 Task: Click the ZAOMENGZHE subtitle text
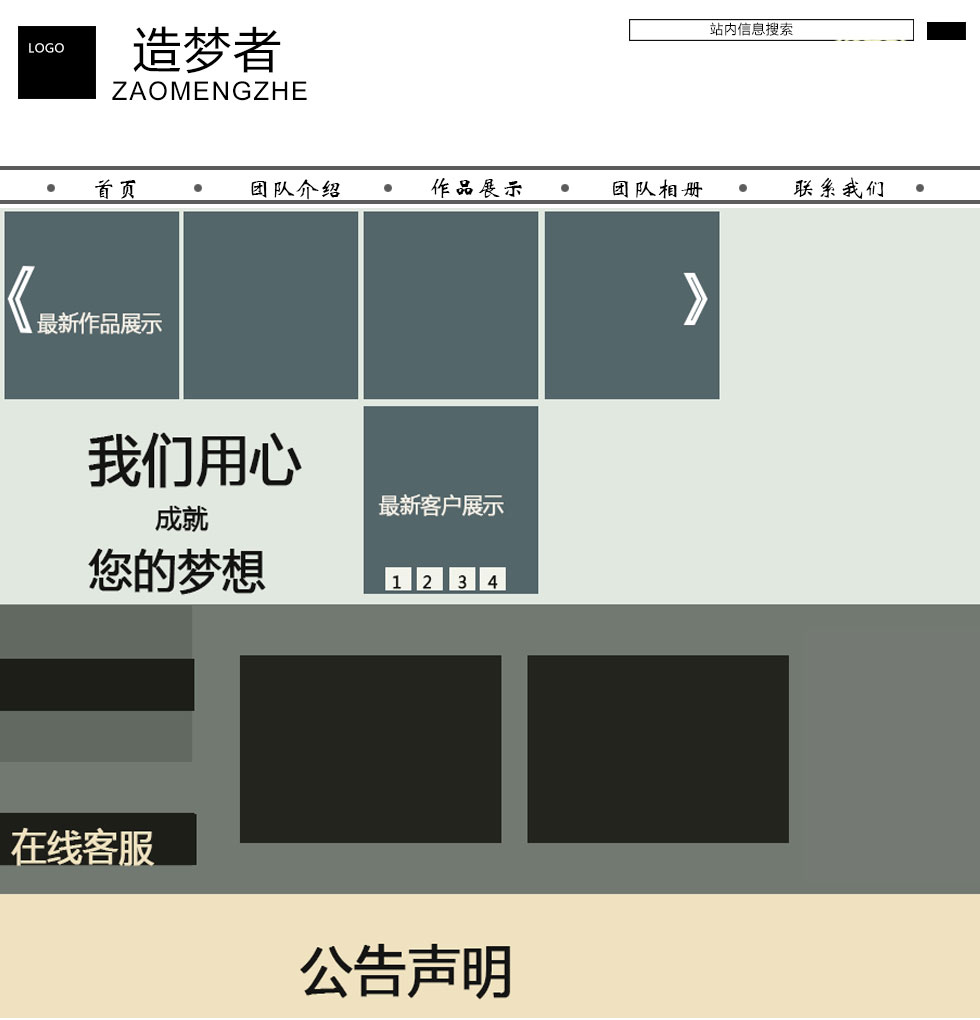click(209, 91)
